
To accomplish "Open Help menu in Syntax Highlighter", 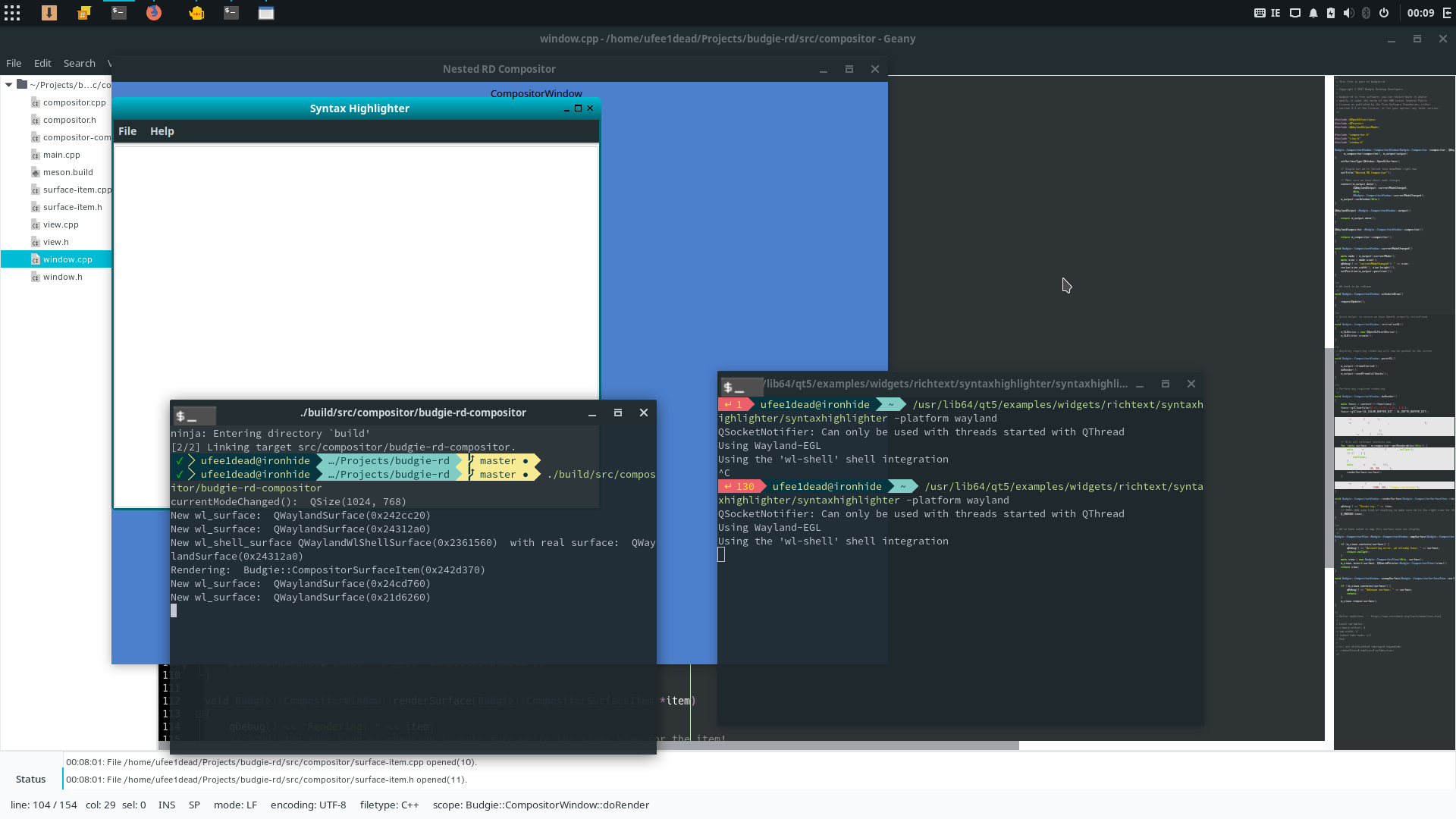I will [x=162, y=131].
